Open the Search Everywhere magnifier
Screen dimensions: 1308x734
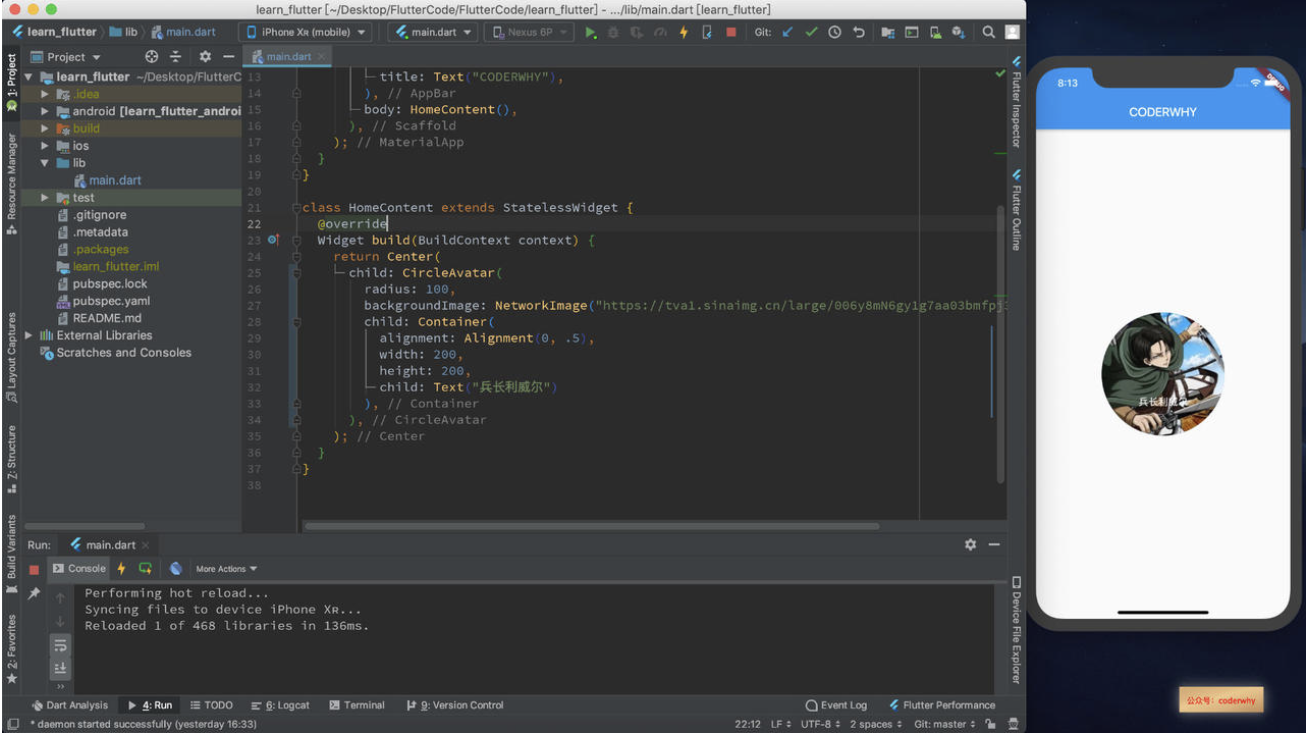coord(988,32)
